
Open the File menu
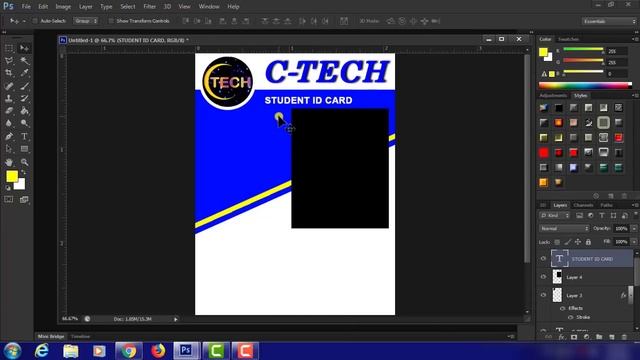(x=26, y=7)
